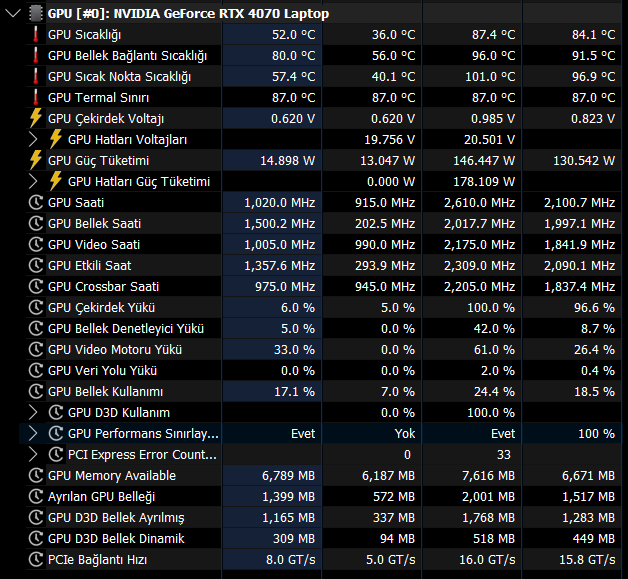Click the GPU chip icon in header
628x579 pixels.
[x=36, y=14]
